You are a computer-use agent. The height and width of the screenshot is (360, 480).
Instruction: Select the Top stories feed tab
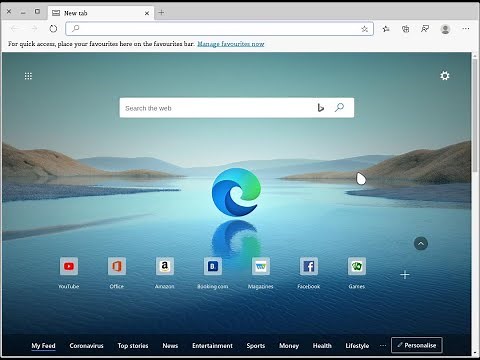click(x=133, y=346)
